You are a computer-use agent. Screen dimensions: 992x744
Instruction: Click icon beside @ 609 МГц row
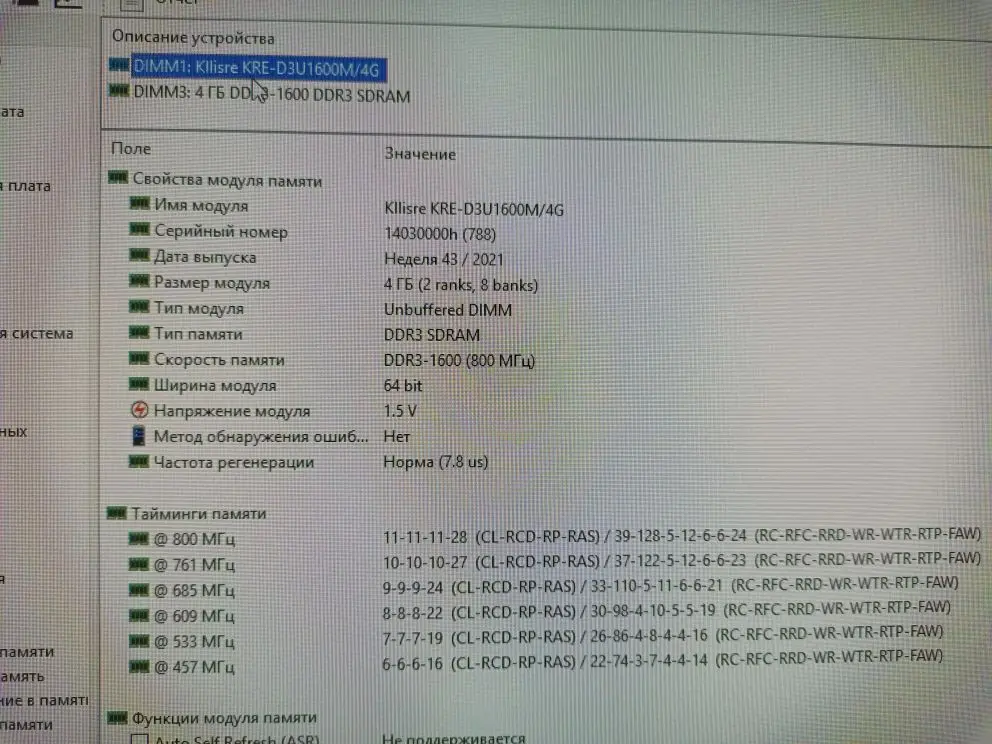pos(139,615)
